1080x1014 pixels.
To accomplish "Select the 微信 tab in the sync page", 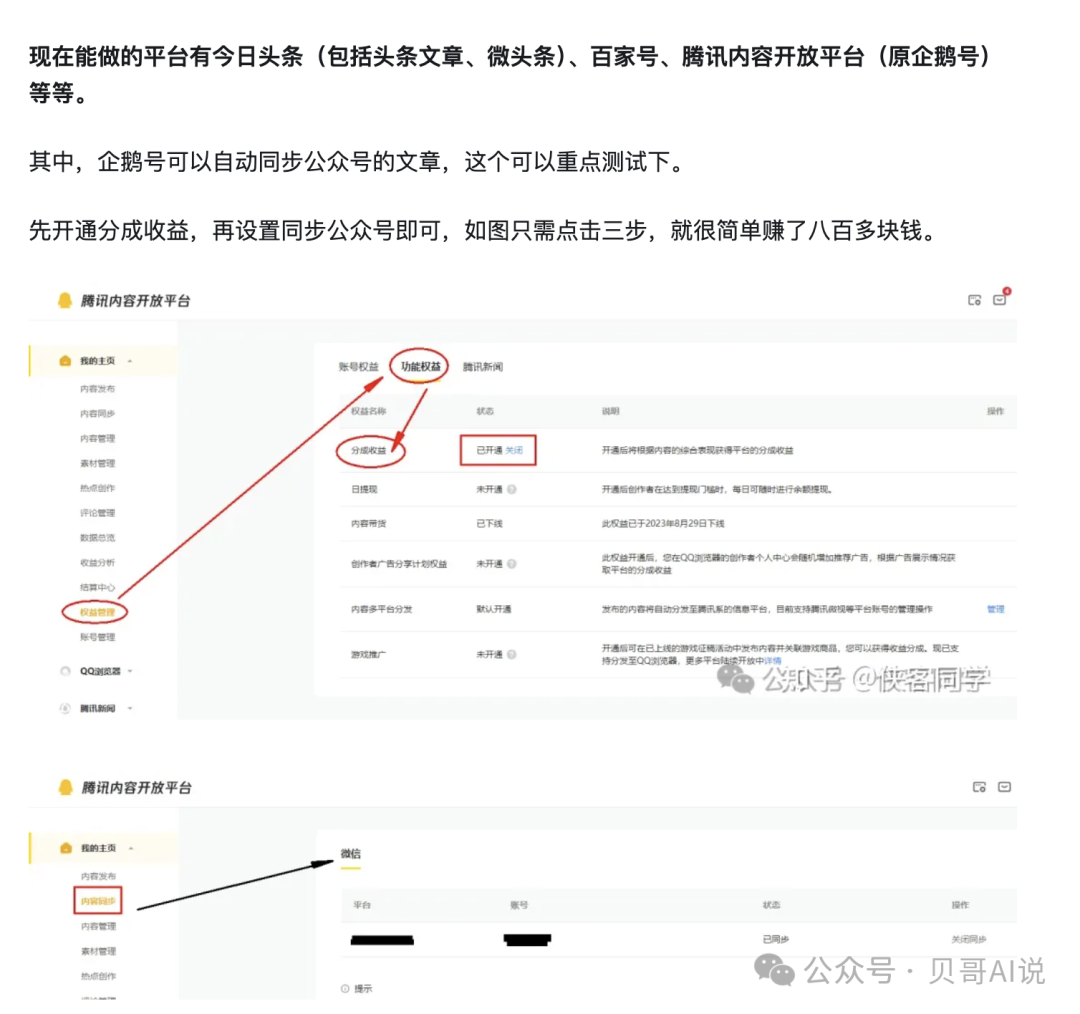I will tap(351, 853).
